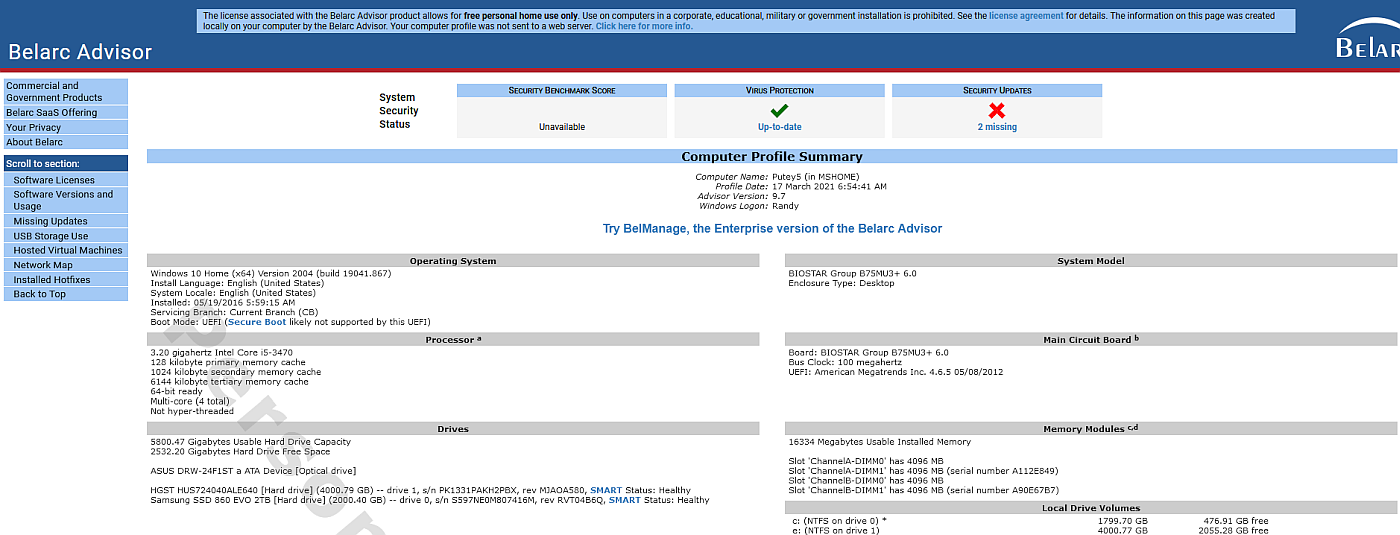Click the Processor footnote a superscript
This screenshot has width=1400, height=535.
coord(479,338)
